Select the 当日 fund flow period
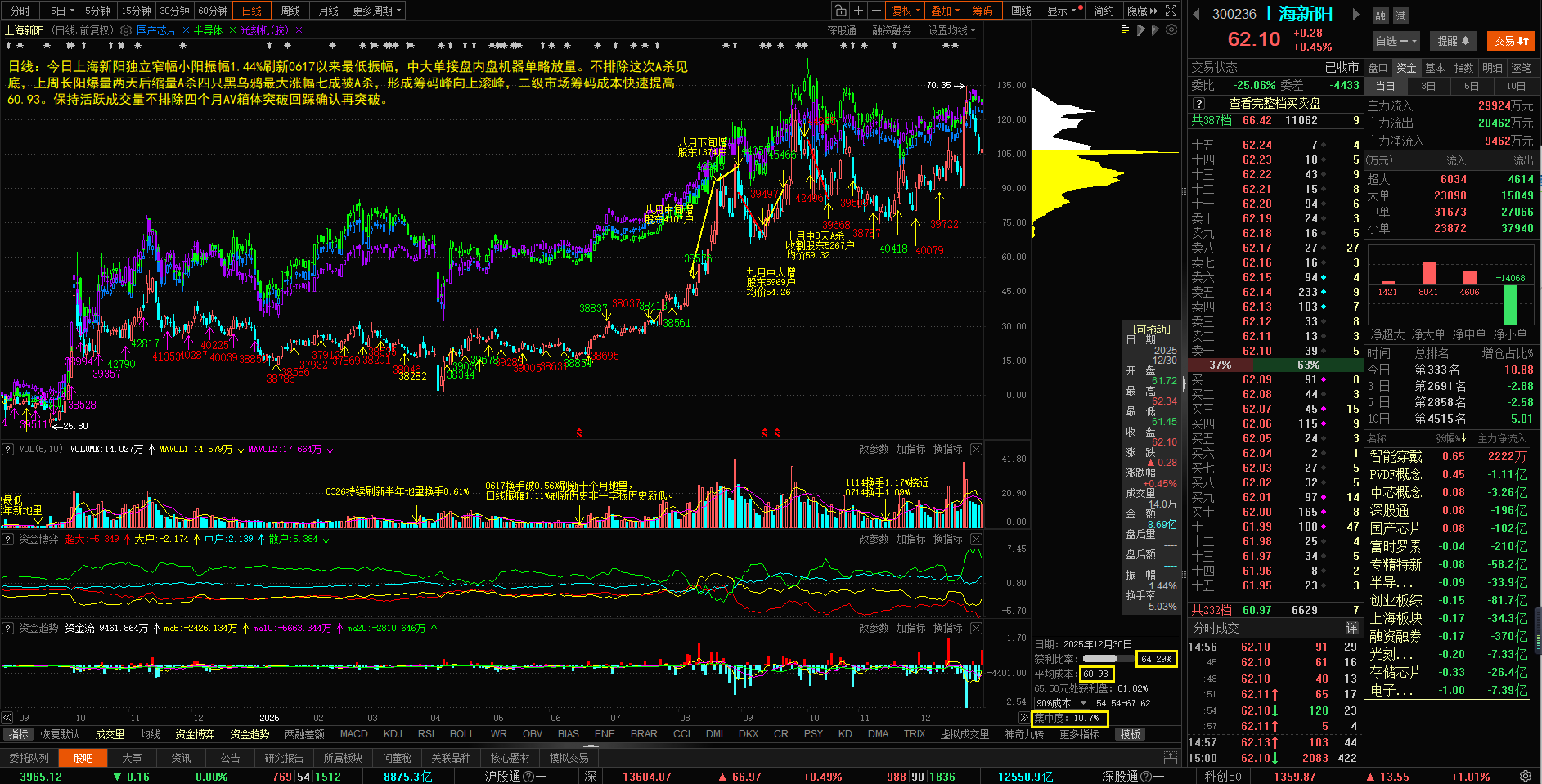Screen dimensions: 1542x784 point(1385,86)
